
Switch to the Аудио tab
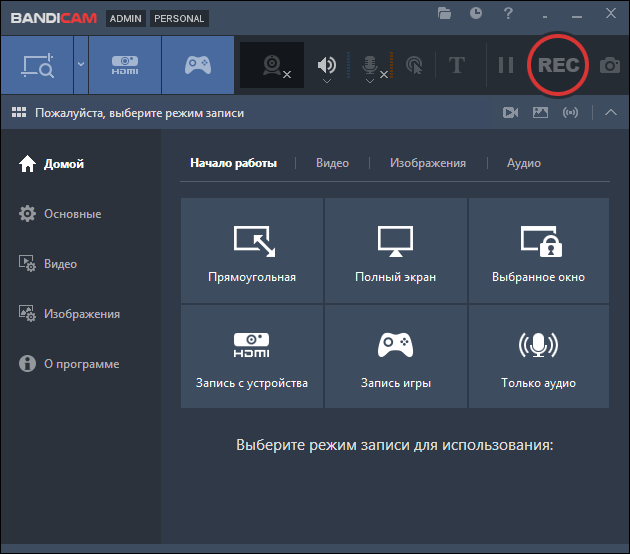tap(523, 163)
